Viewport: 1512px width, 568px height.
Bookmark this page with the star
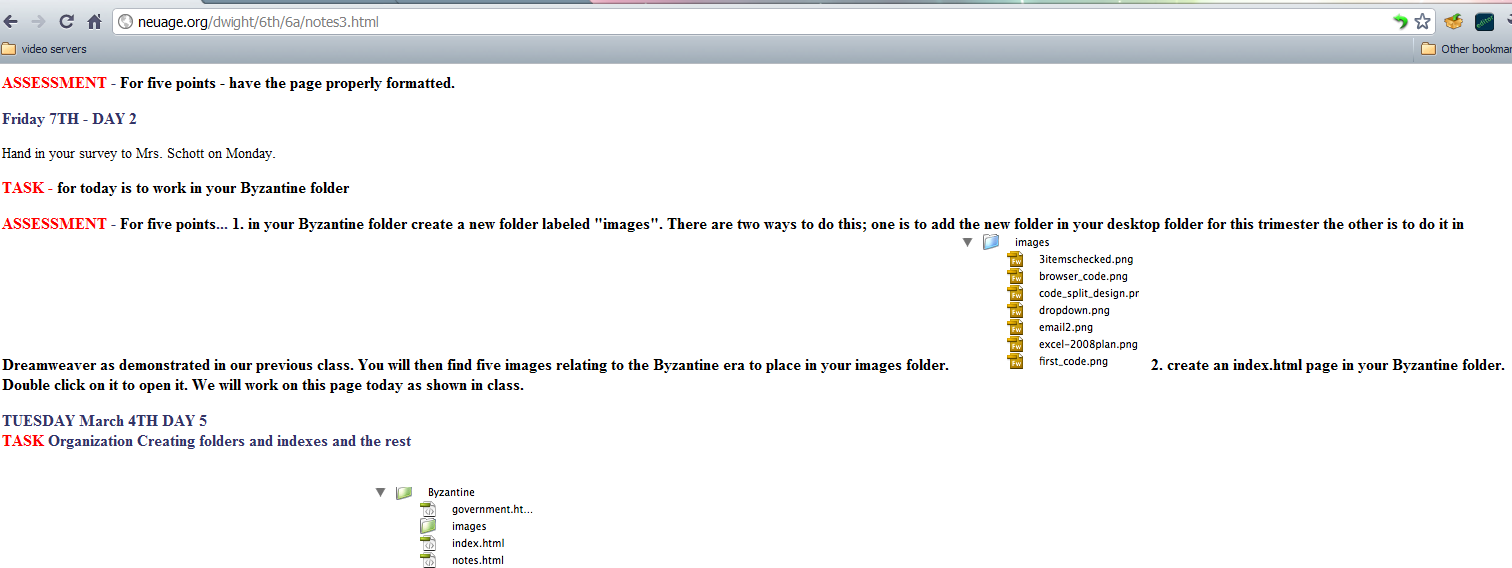(x=1422, y=22)
